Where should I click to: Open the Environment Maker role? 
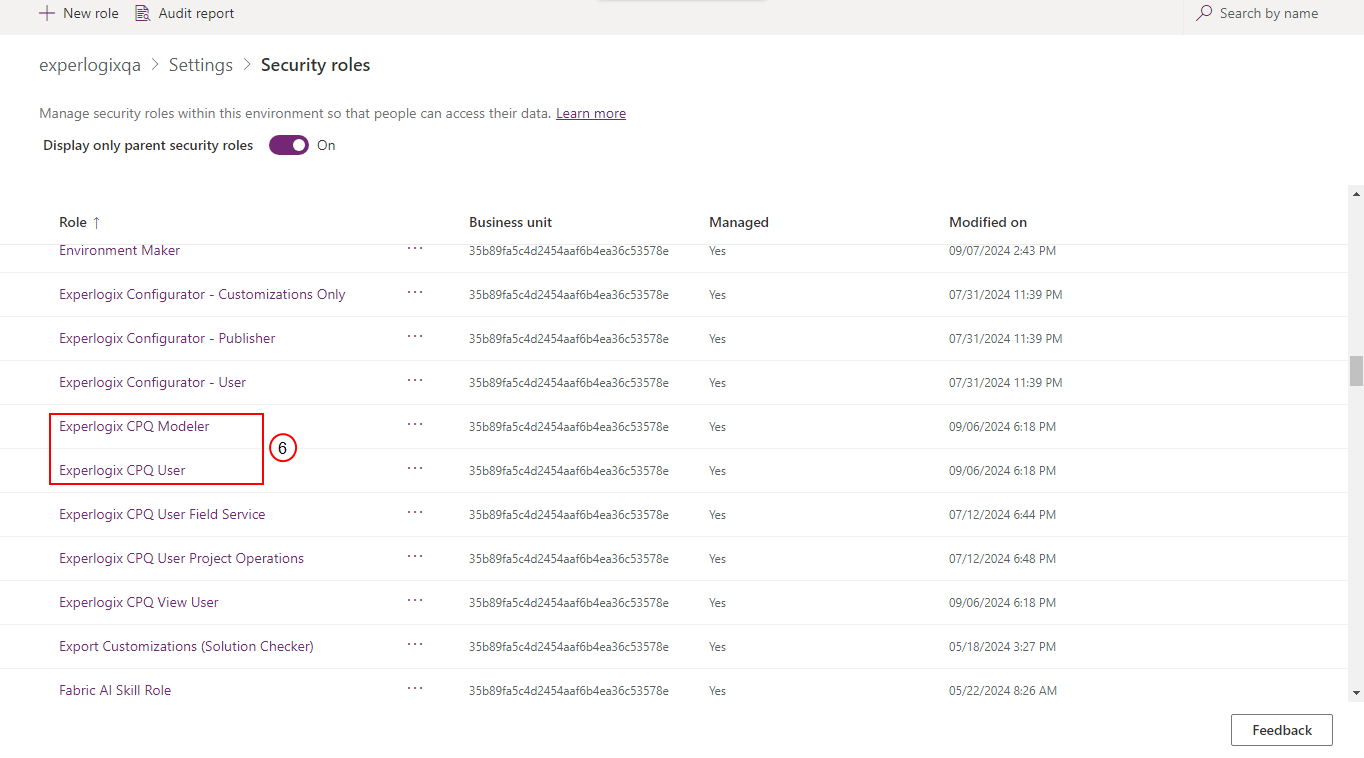pos(120,250)
